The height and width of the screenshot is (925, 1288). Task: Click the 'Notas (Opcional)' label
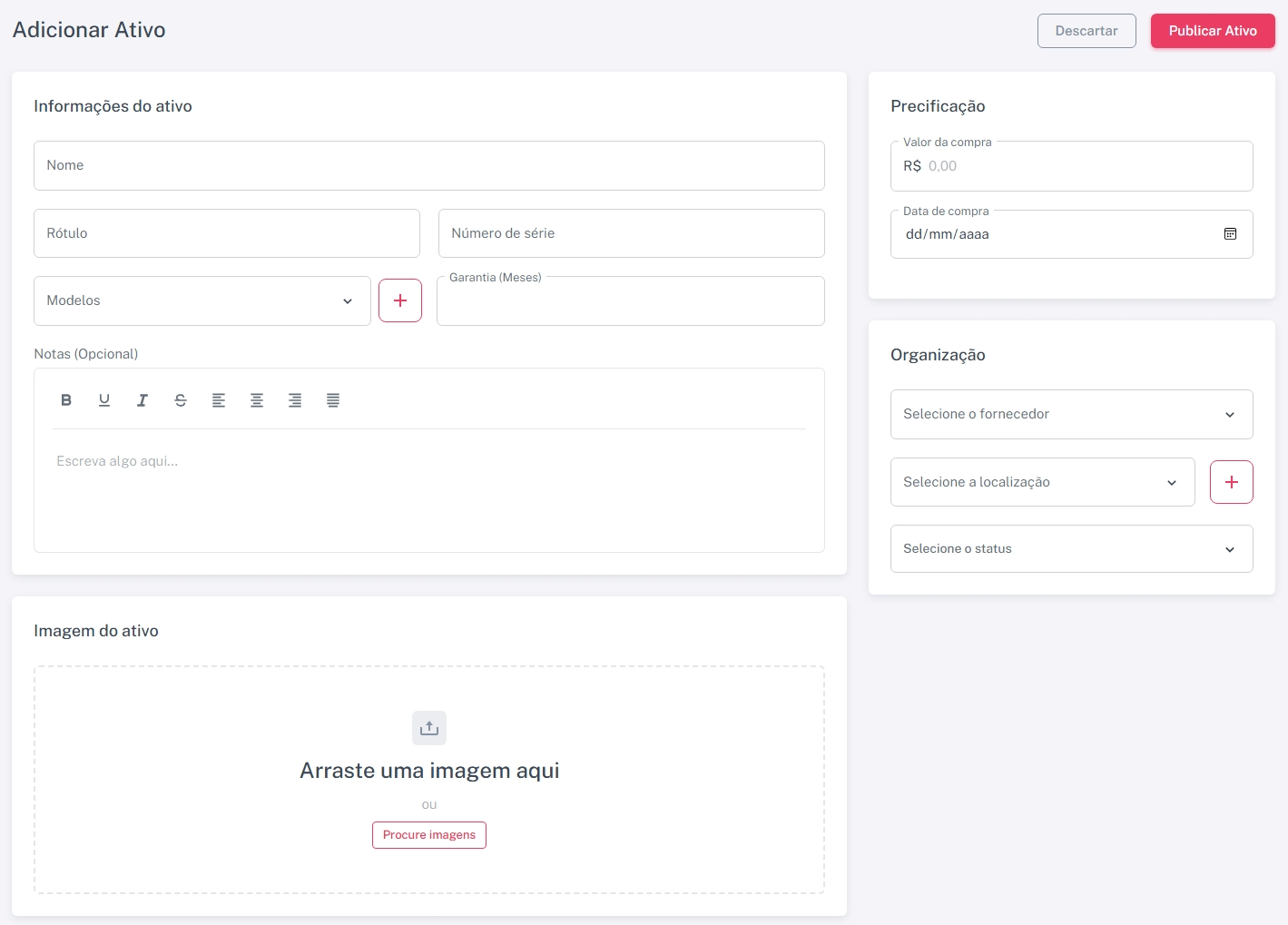click(86, 354)
